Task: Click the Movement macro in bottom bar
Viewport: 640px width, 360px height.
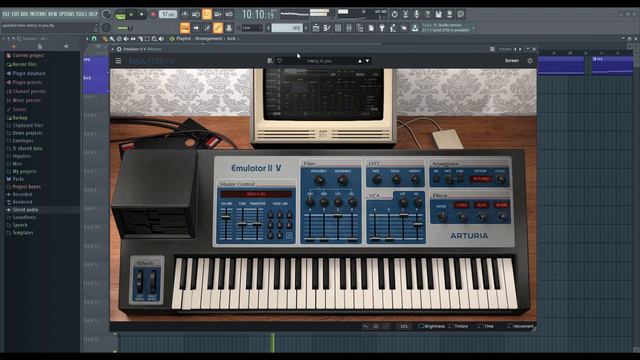Action: (x=520, y=326)
